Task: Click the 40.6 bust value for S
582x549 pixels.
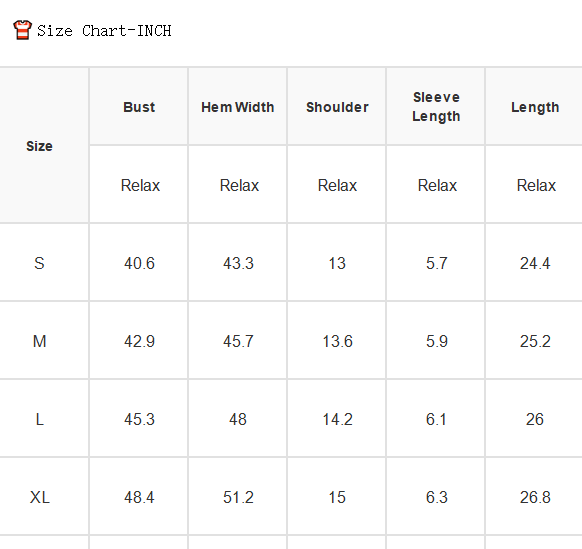Action: coord(139,263)
